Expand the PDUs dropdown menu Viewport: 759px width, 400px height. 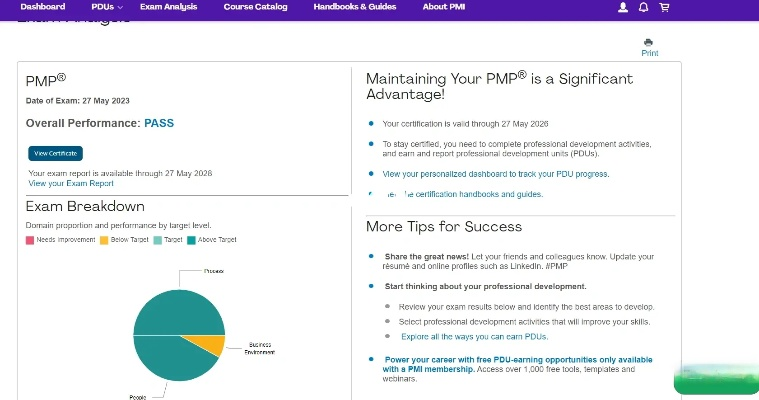point(107,7)
